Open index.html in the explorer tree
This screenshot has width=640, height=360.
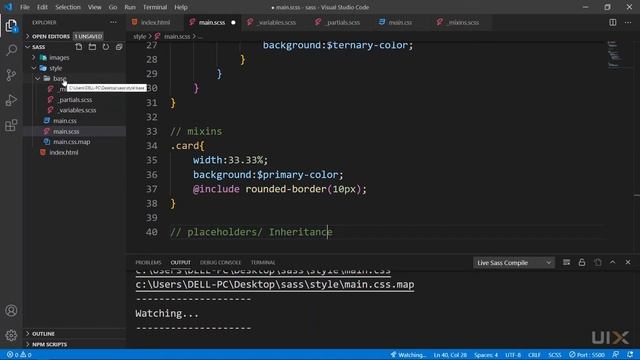click(x=64, y=153)
